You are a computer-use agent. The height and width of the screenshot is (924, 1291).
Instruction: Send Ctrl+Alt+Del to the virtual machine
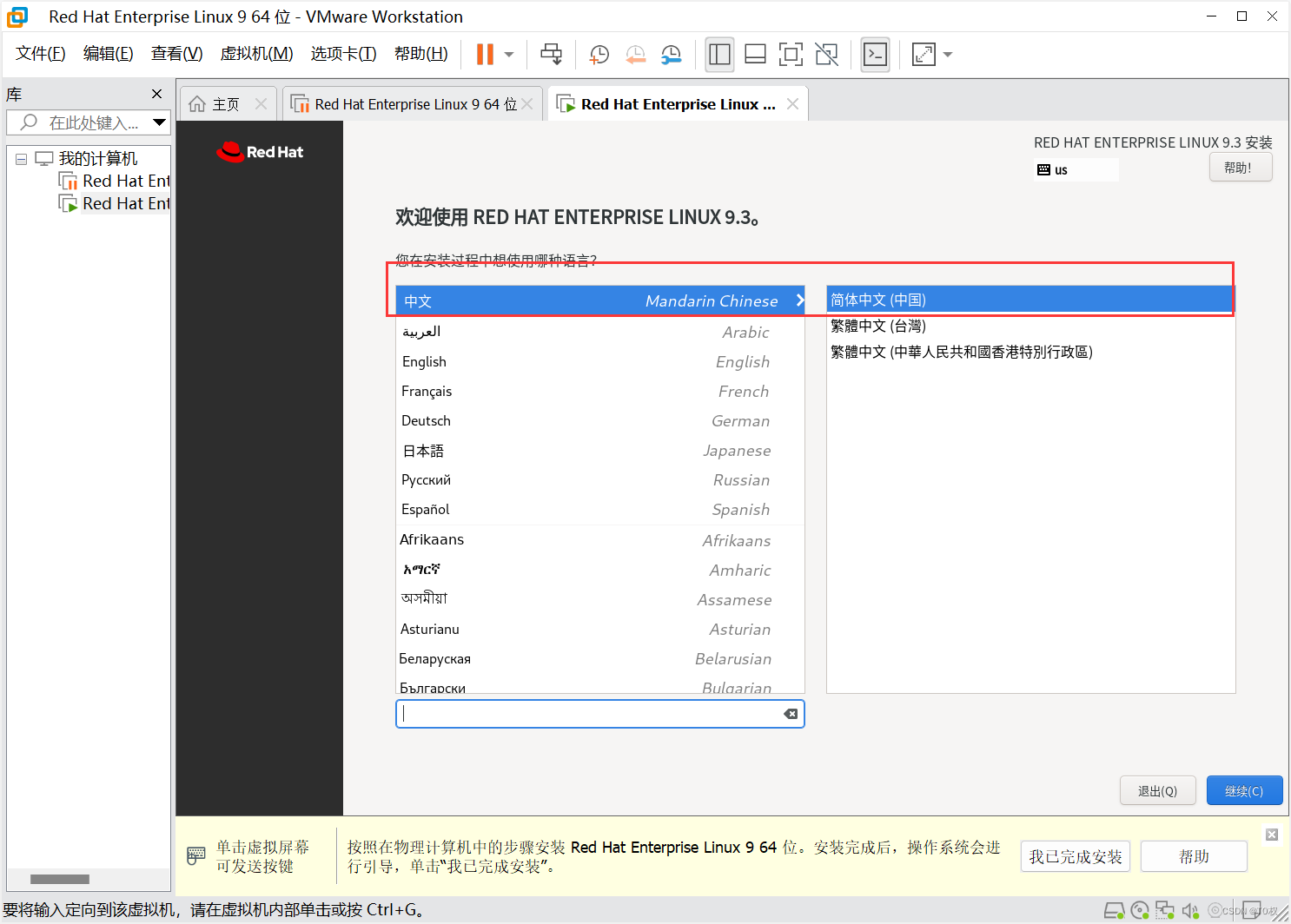pyautogui.click(x=552, y=54)
